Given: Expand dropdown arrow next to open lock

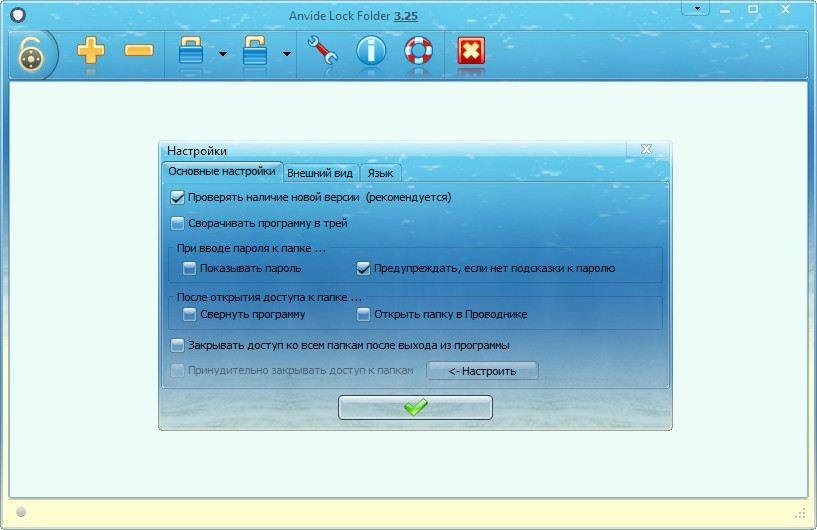Looking at the screenshot, I should point(287,54).
